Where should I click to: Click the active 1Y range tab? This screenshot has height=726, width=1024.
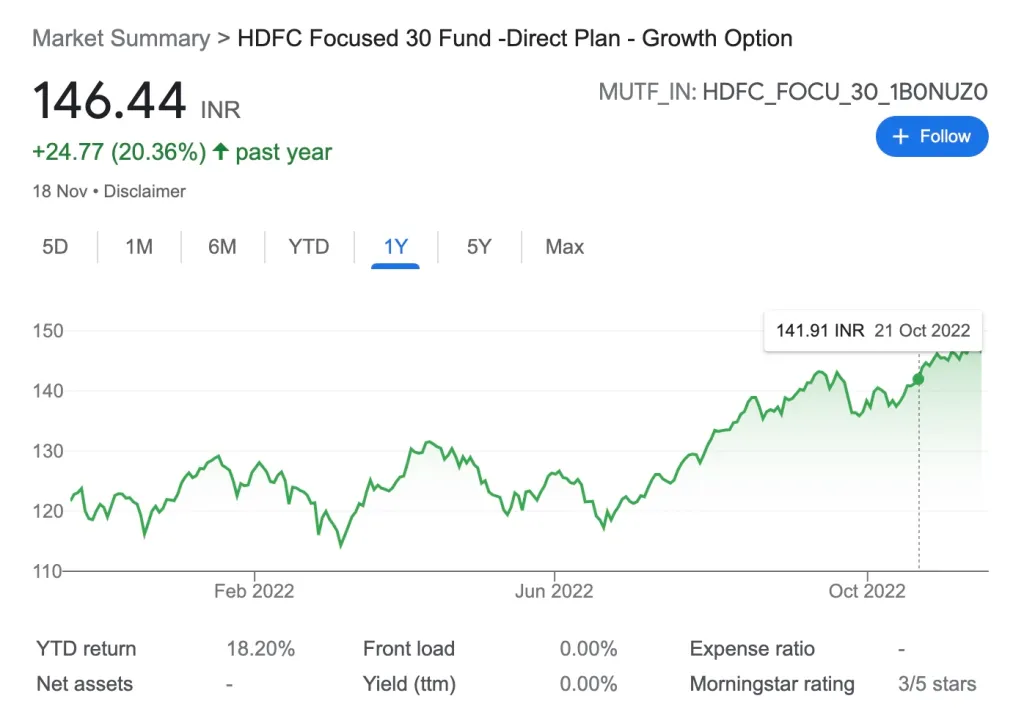pyautogui.click(x=395, y=247)
